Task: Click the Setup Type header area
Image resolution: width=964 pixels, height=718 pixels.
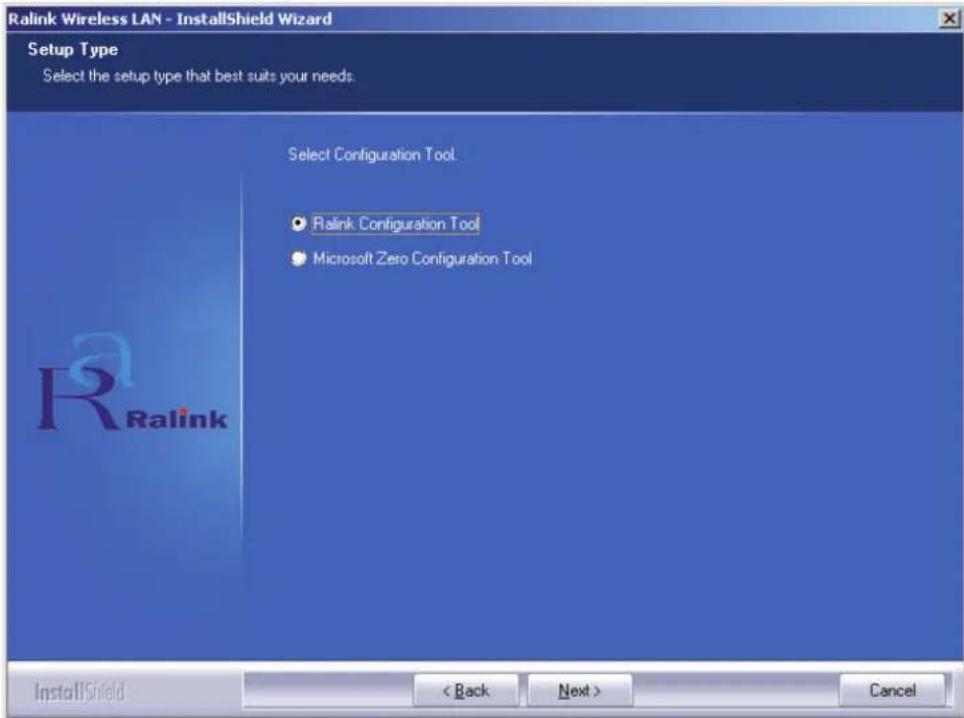Action: tap(200, 60)
